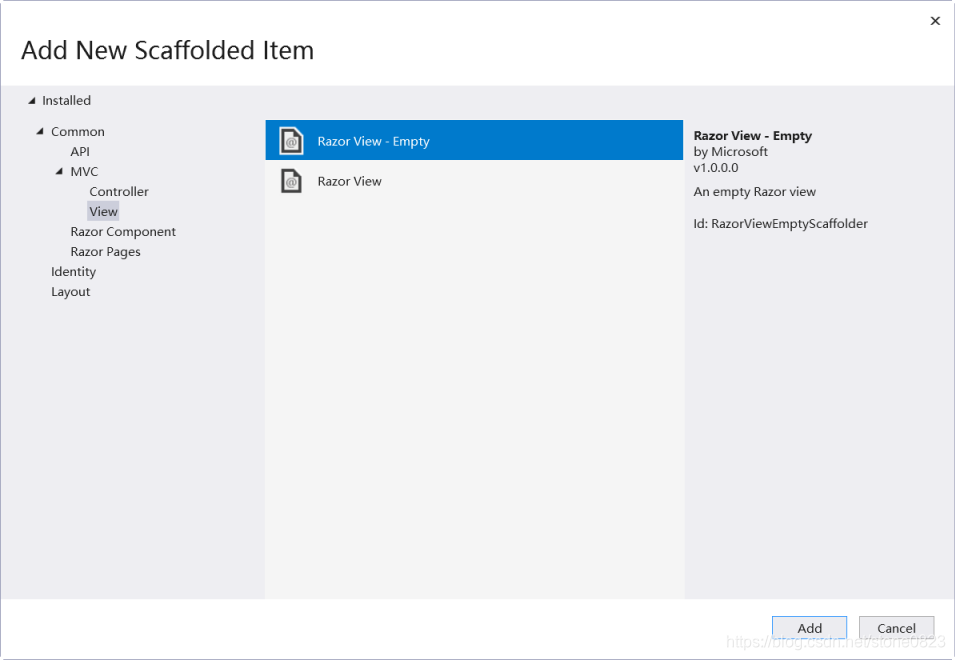Click the Installed root tree item
Viewport: 955px width, 660px height.
point(66,100)
